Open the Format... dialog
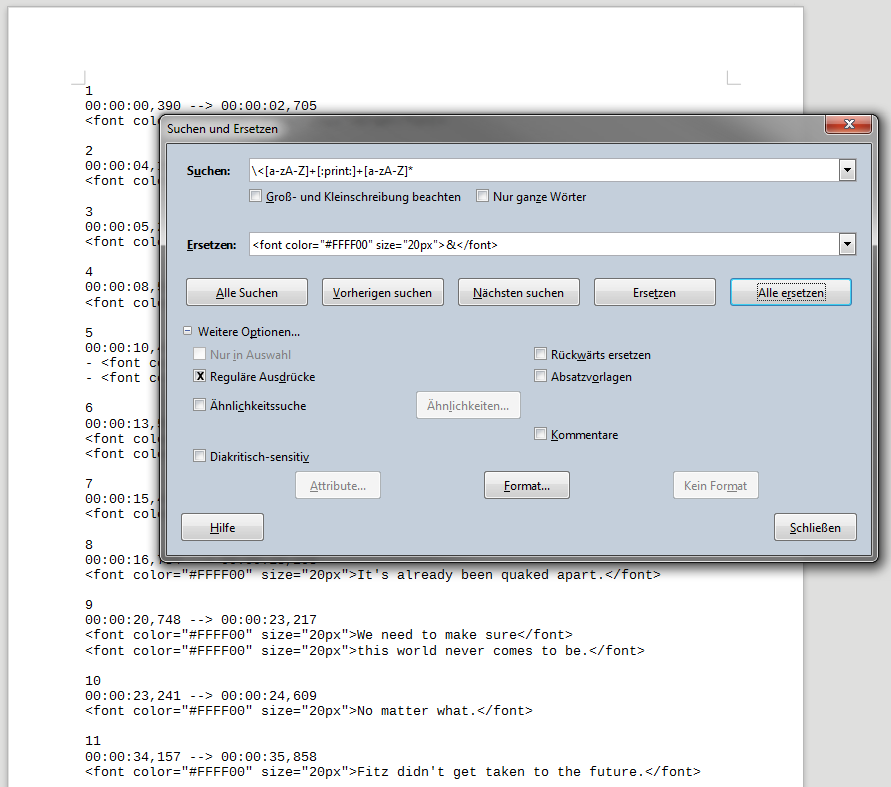The height and width of the screenshot is (787, 891). [527, 485]
